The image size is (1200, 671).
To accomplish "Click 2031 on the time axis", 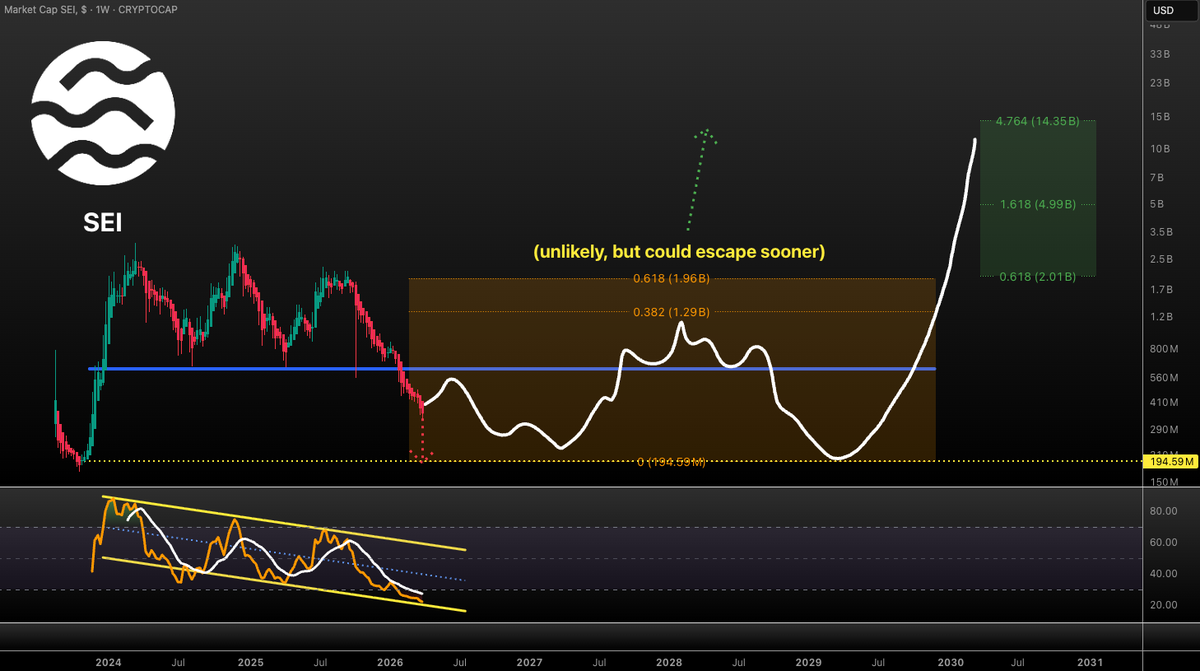I will 1090,663.
